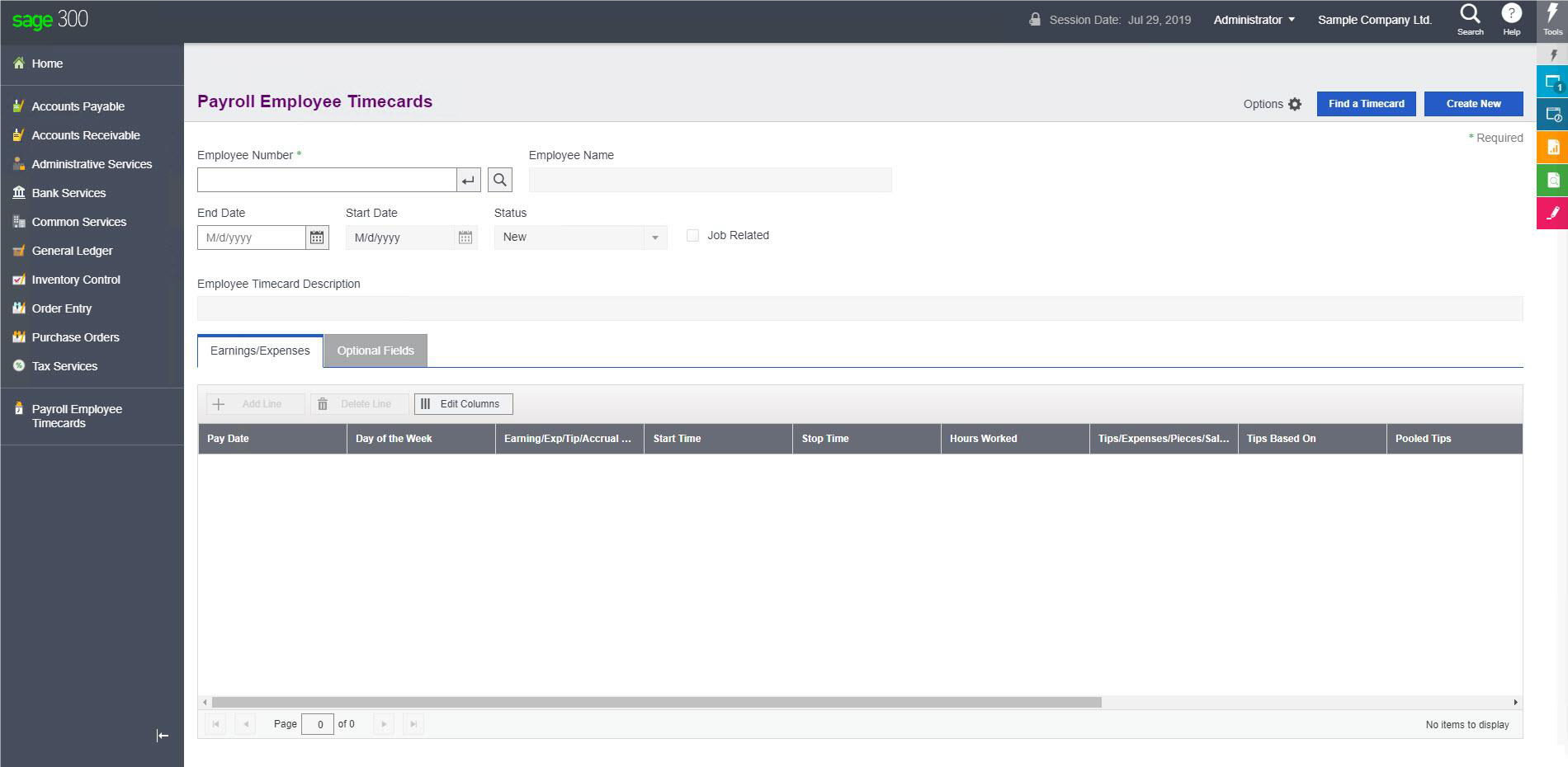Screen dimensions: 1568x767
Task: Click the orange report icon in right toolbar
Action: 1551,148
